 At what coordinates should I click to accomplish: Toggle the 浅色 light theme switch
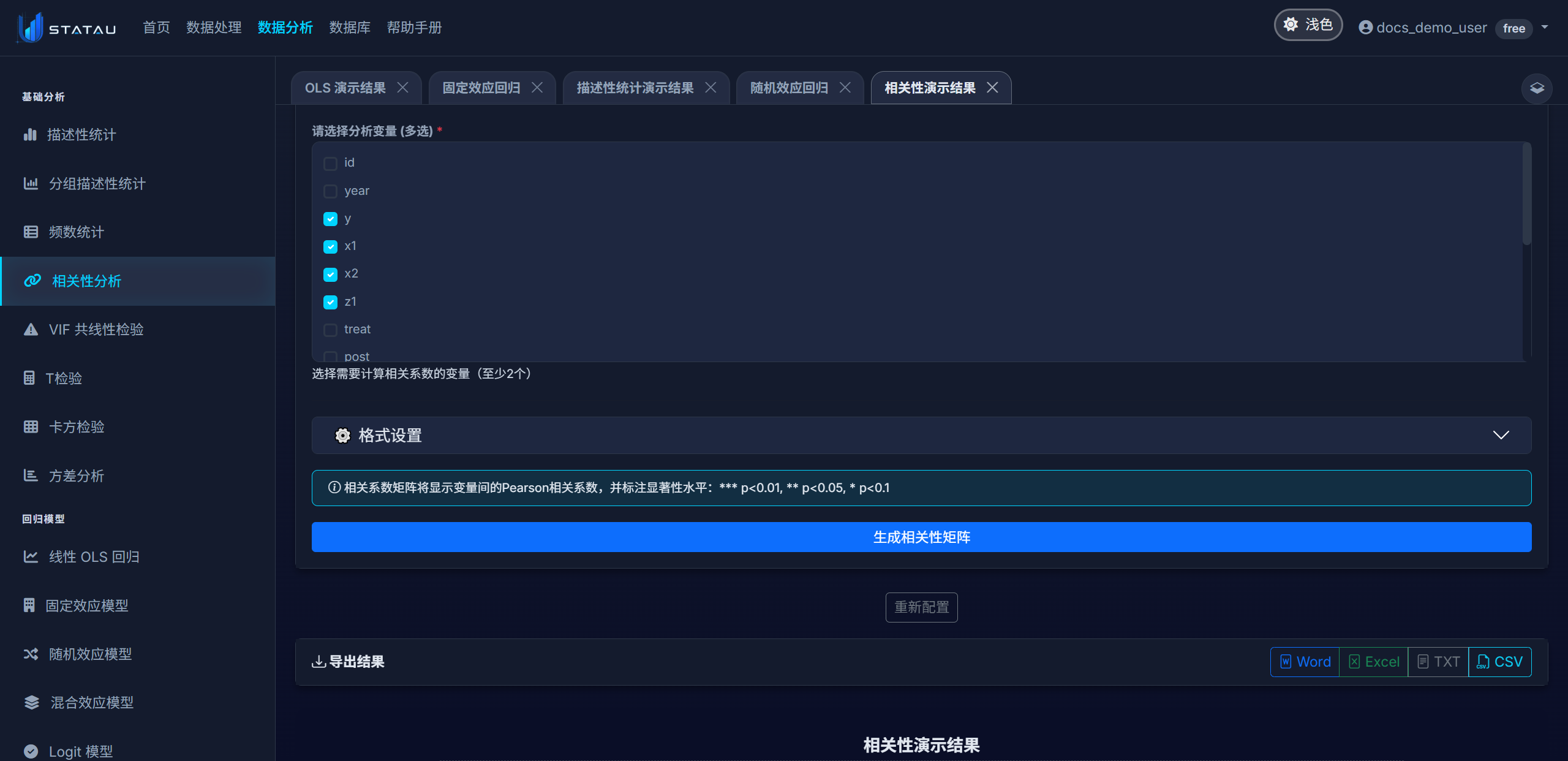pos(1308,25)
